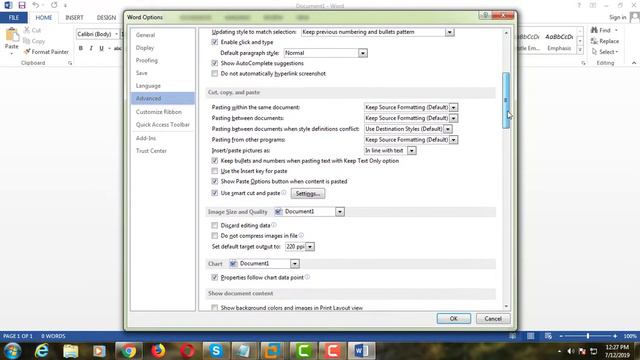Click the Word Options vertical scrollbar thumb
Viewport: 640px width, 360px height.
pyautogui.click(x=506, y=100)
